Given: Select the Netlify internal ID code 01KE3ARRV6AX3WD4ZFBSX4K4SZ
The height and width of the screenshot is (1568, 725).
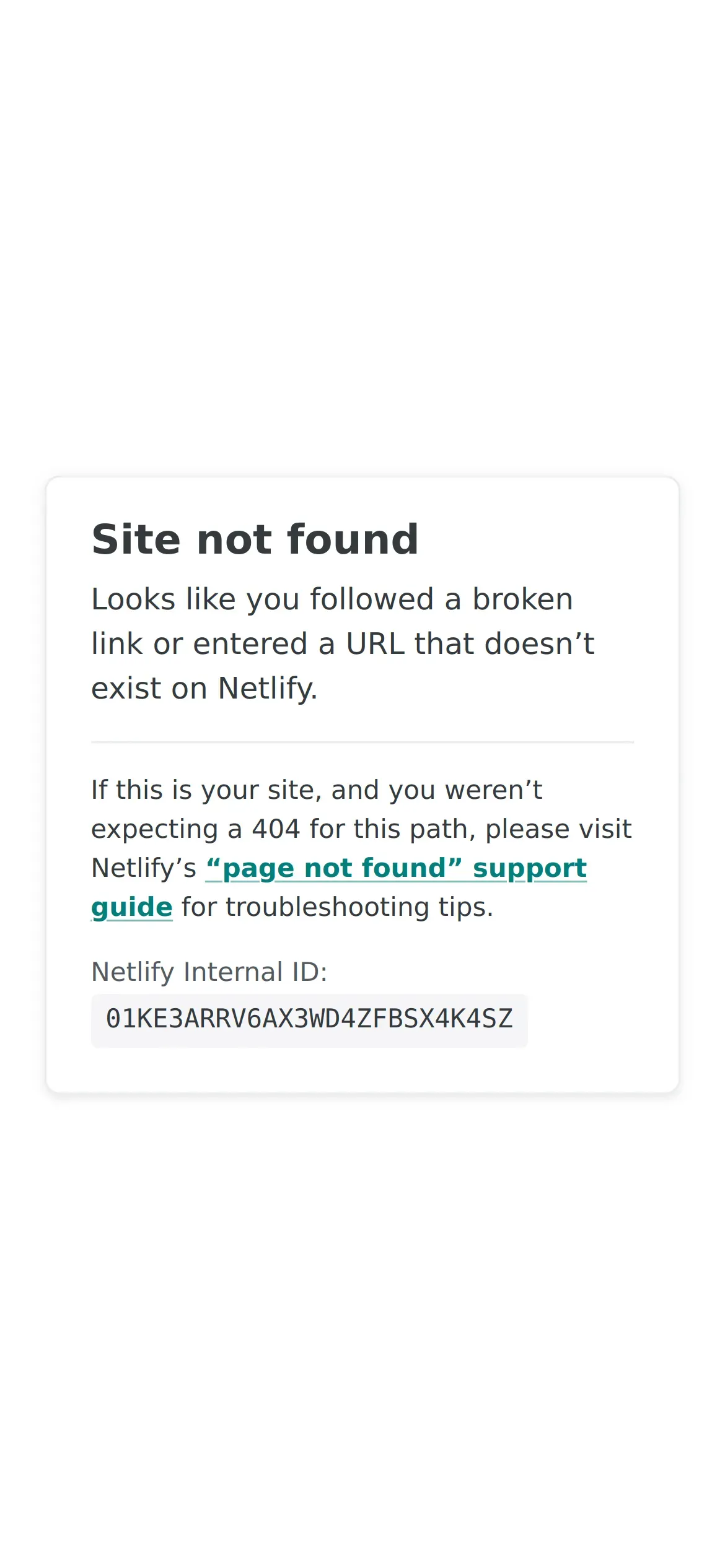Looking at the screenshot, I should (x=309, y=1019).
